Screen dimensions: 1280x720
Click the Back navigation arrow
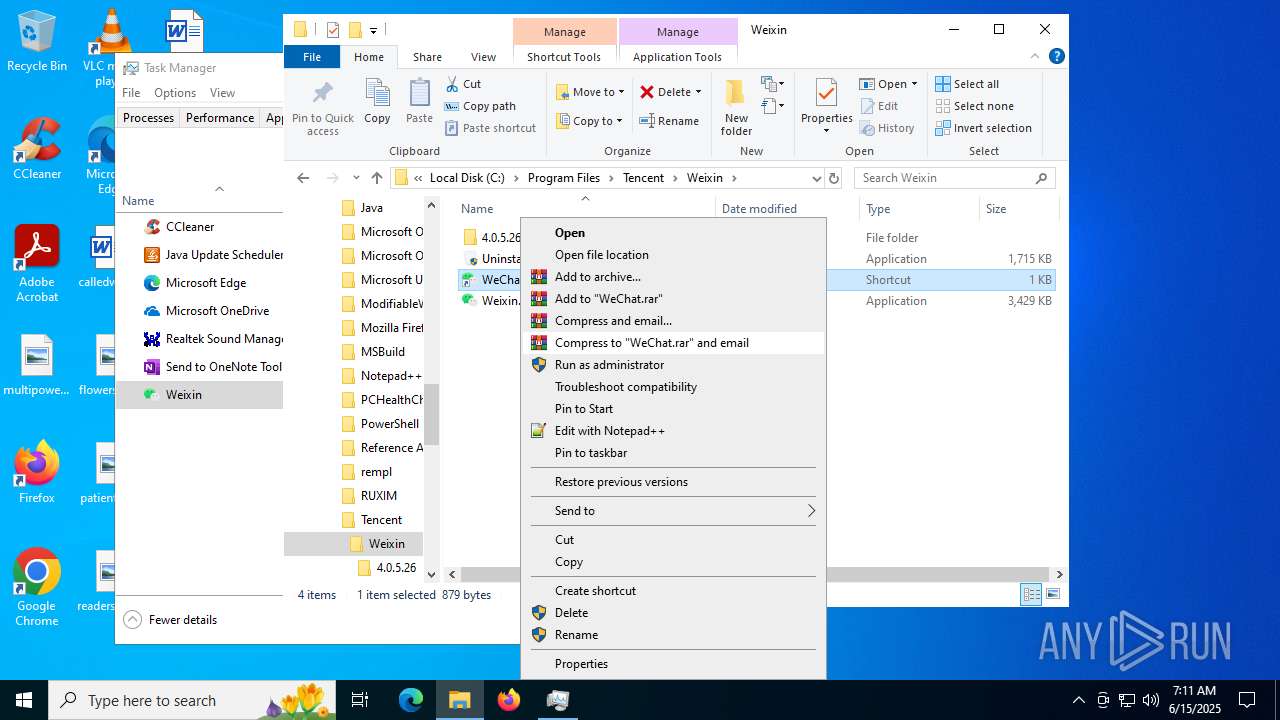(x=303, y=178)
